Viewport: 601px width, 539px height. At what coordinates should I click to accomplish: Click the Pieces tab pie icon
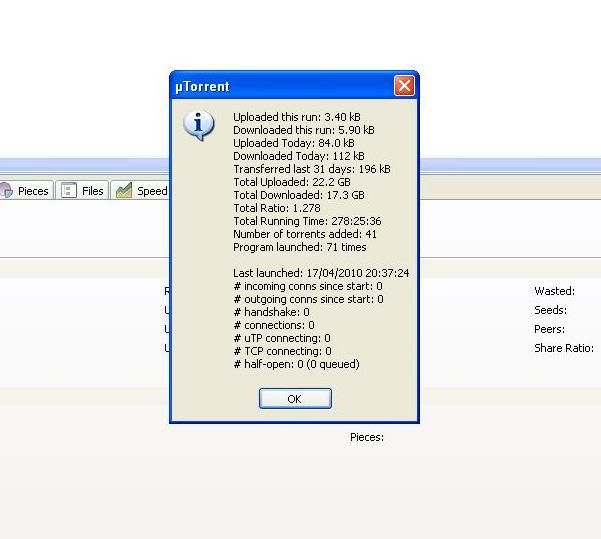pos(6,191)
